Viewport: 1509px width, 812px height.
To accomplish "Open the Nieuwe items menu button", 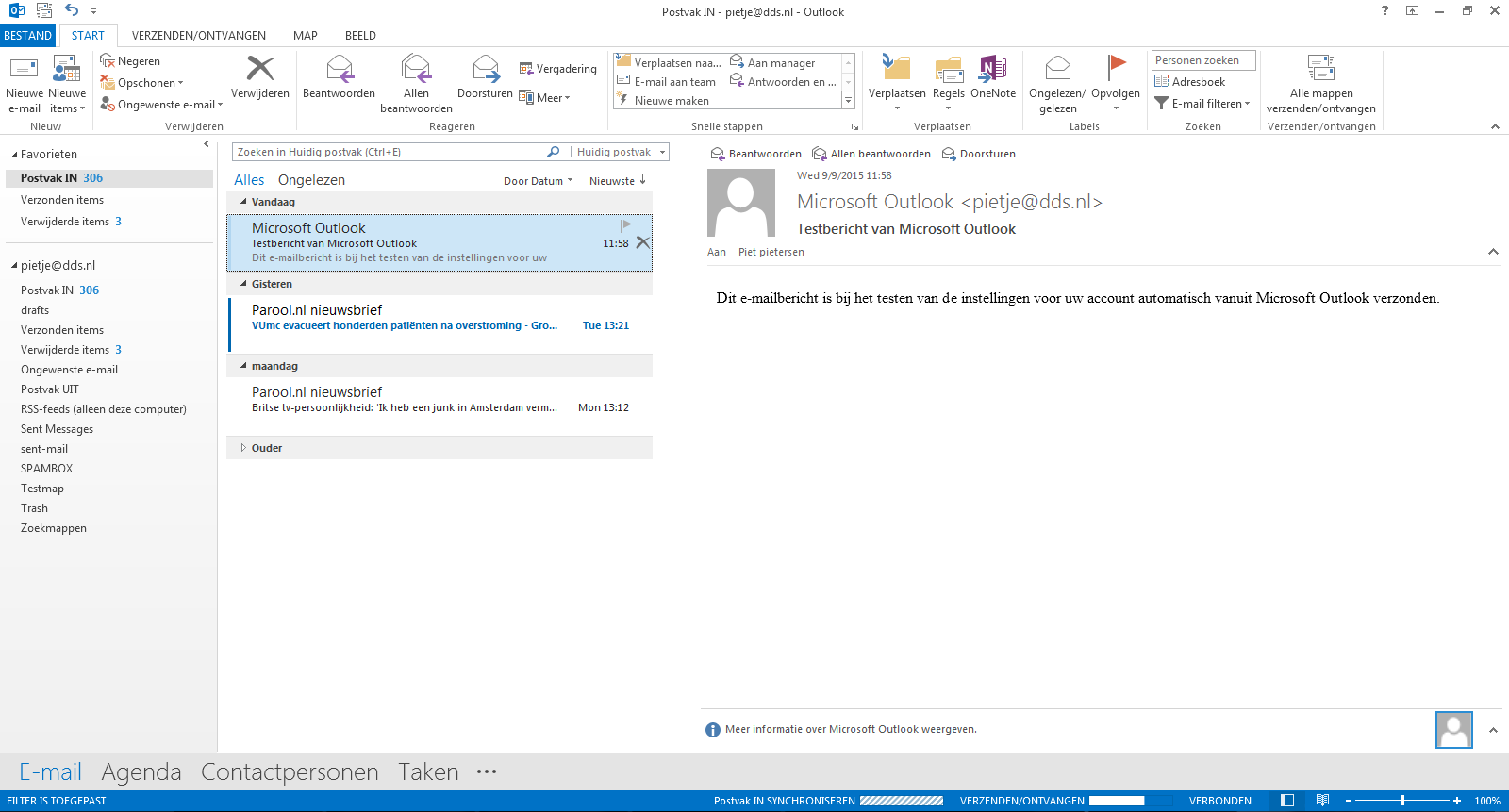I will coord(67,85).
